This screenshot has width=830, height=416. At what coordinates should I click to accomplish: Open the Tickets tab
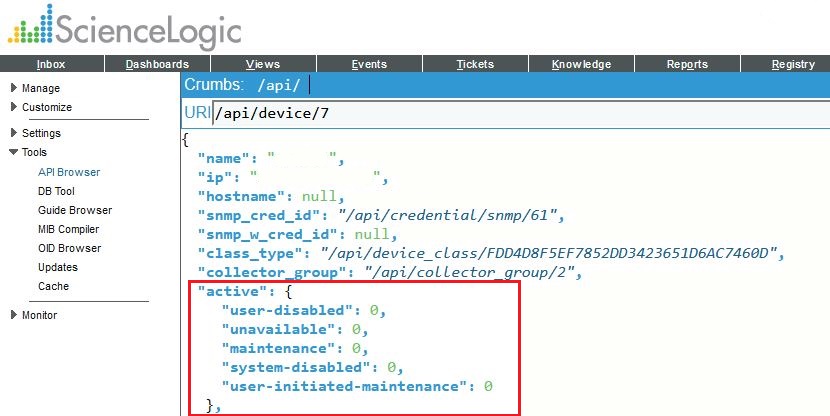[475, 64]
